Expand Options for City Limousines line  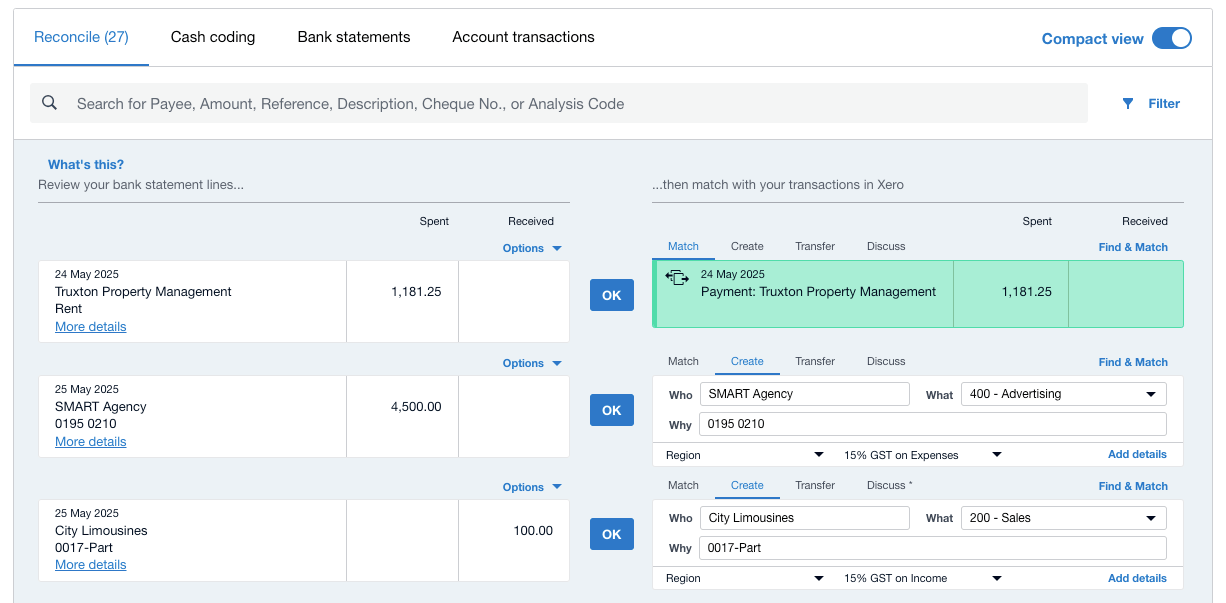(x=532, y=487)
